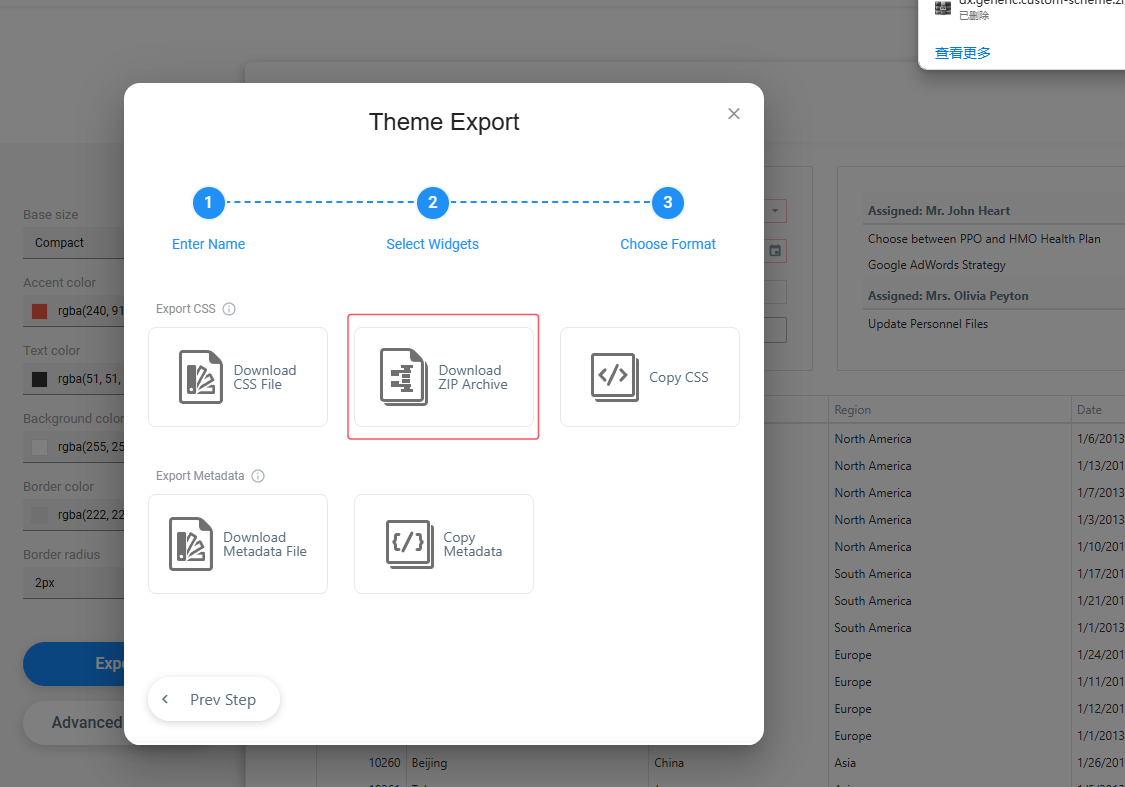Click the Advanced button behind dialog
The height and width of the screenshot is (787, 1125).
(73, 723)
